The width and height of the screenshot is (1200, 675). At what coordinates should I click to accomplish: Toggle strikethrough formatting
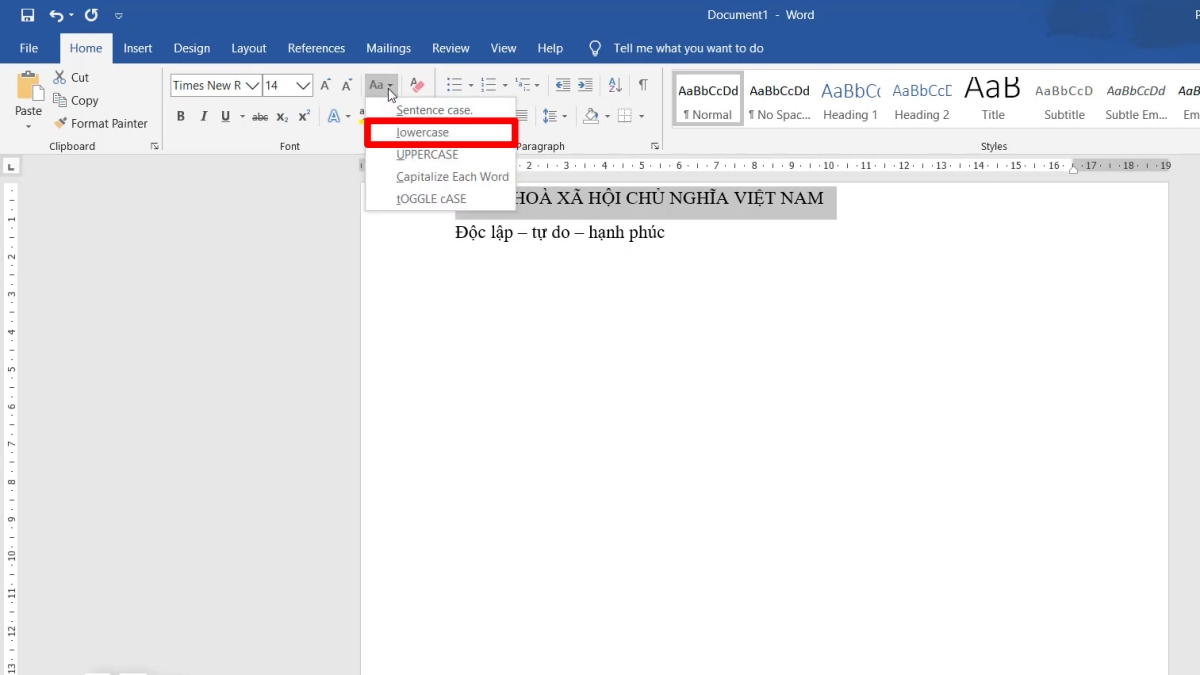(x=260, y=116)
